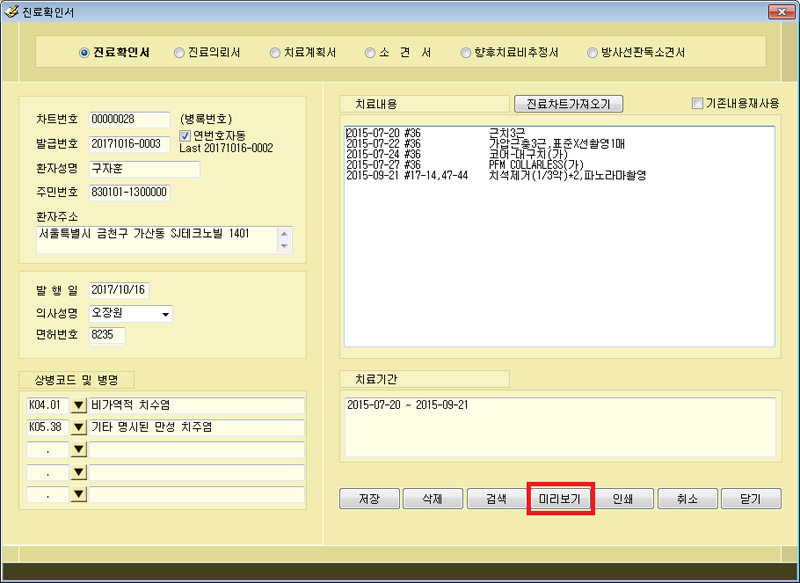Click the 차트번호 input field

129,120
